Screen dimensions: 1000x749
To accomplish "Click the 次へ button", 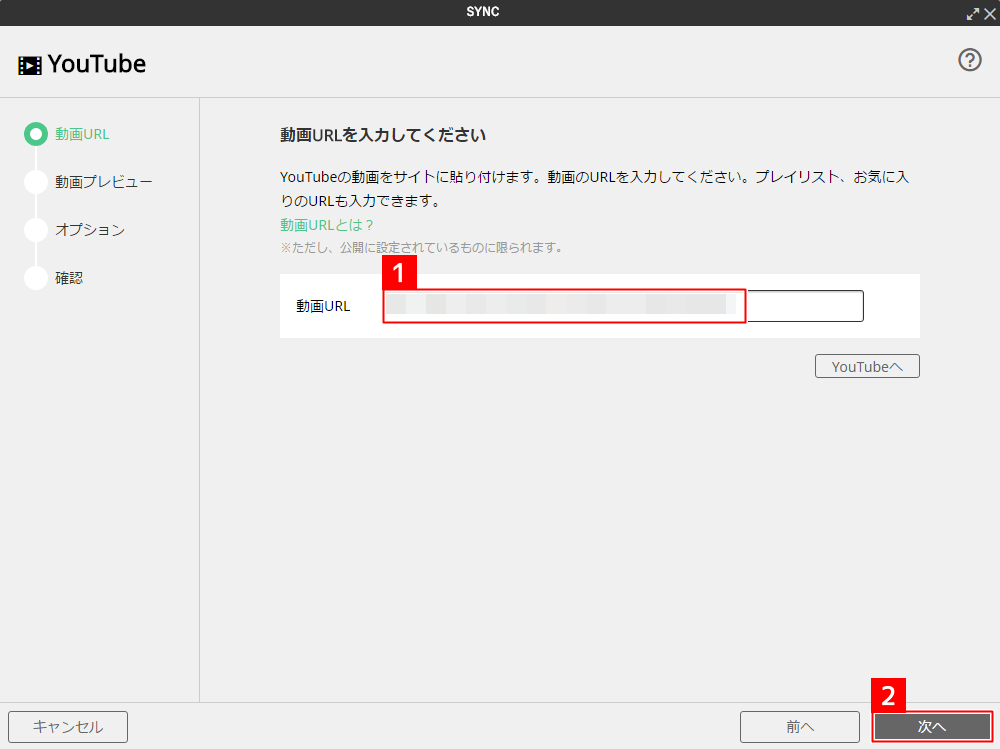I will click(932, 727).
